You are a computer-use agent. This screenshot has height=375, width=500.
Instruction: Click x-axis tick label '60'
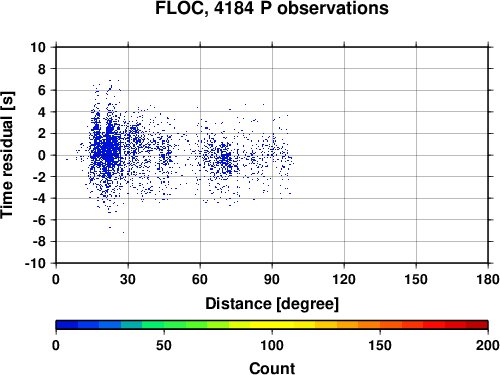tap(200, 279)
